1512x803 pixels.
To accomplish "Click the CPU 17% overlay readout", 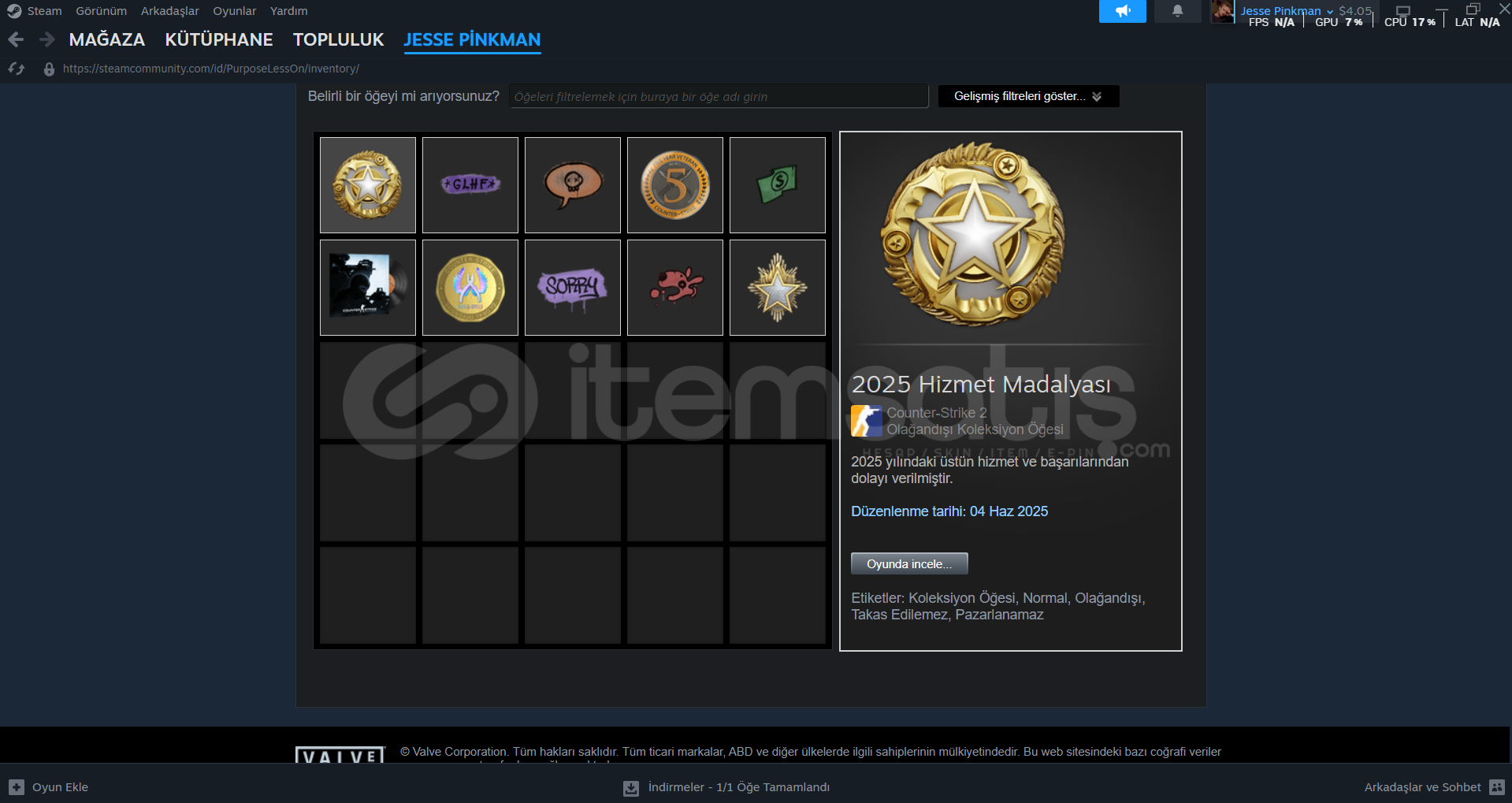I will point(1410,22).
